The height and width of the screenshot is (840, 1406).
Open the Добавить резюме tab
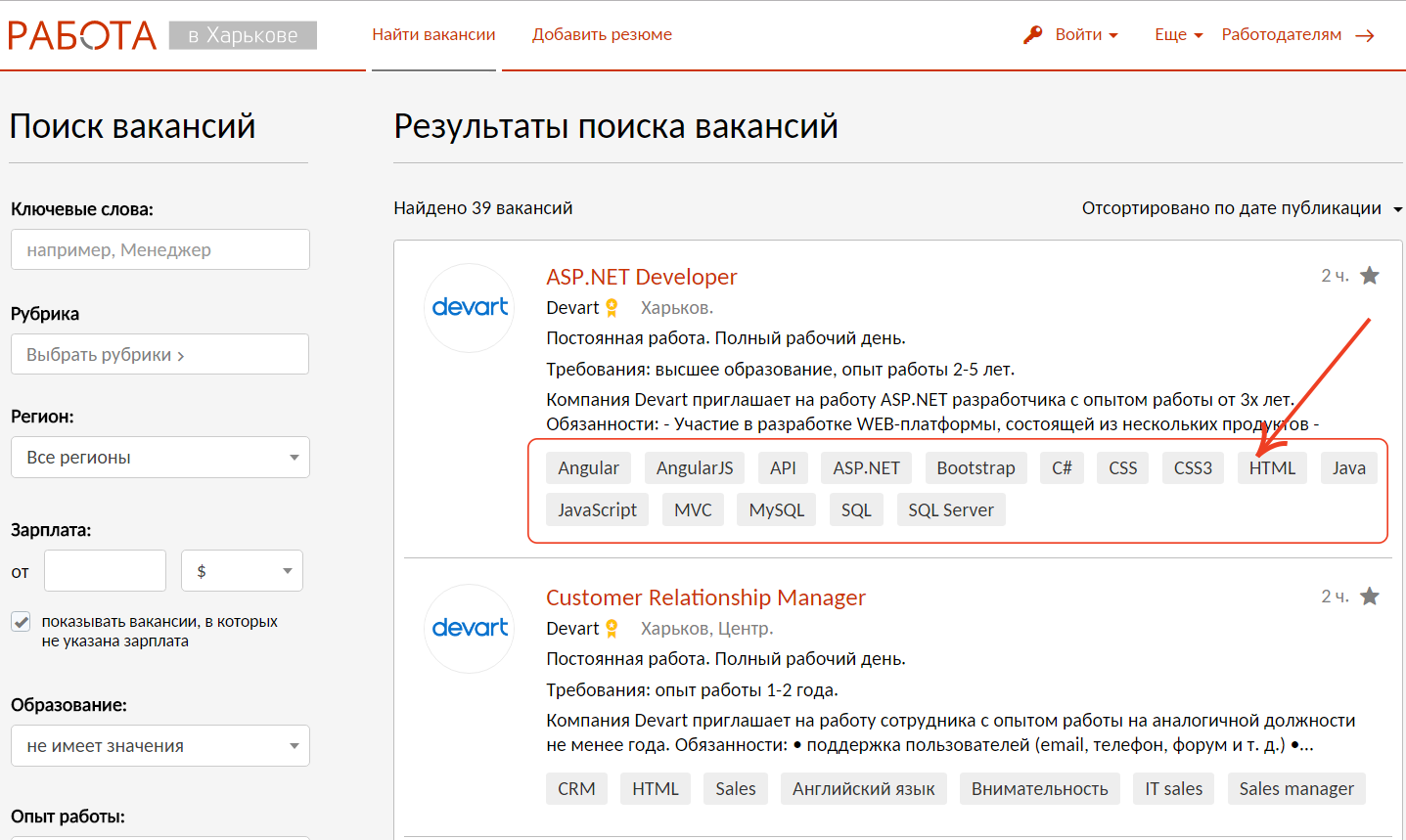point(602,34)
